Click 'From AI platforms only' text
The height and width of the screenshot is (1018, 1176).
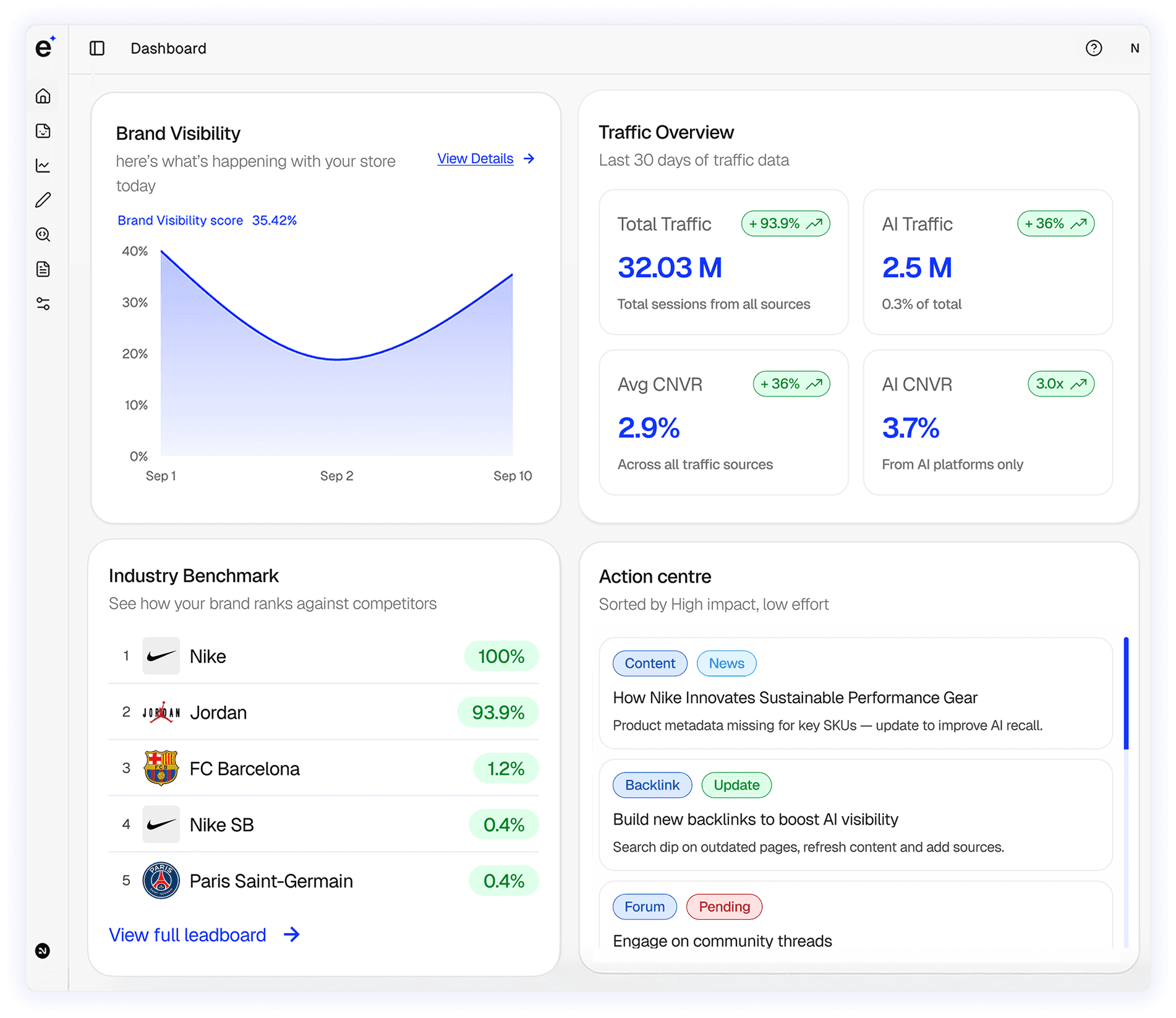pos(952,464)
